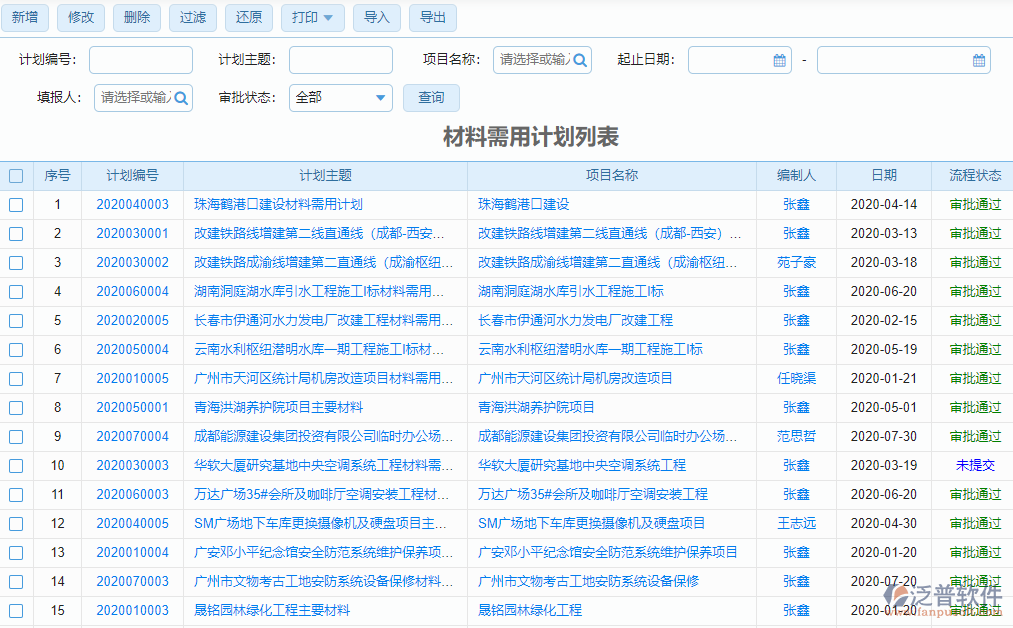Click the 导出 export button
Image resolution: width=1013 pixels, height=628 pixels.
click(432, 17)
